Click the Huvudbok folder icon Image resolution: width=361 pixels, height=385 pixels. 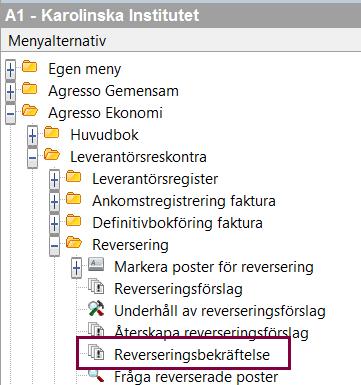point(52,133)
